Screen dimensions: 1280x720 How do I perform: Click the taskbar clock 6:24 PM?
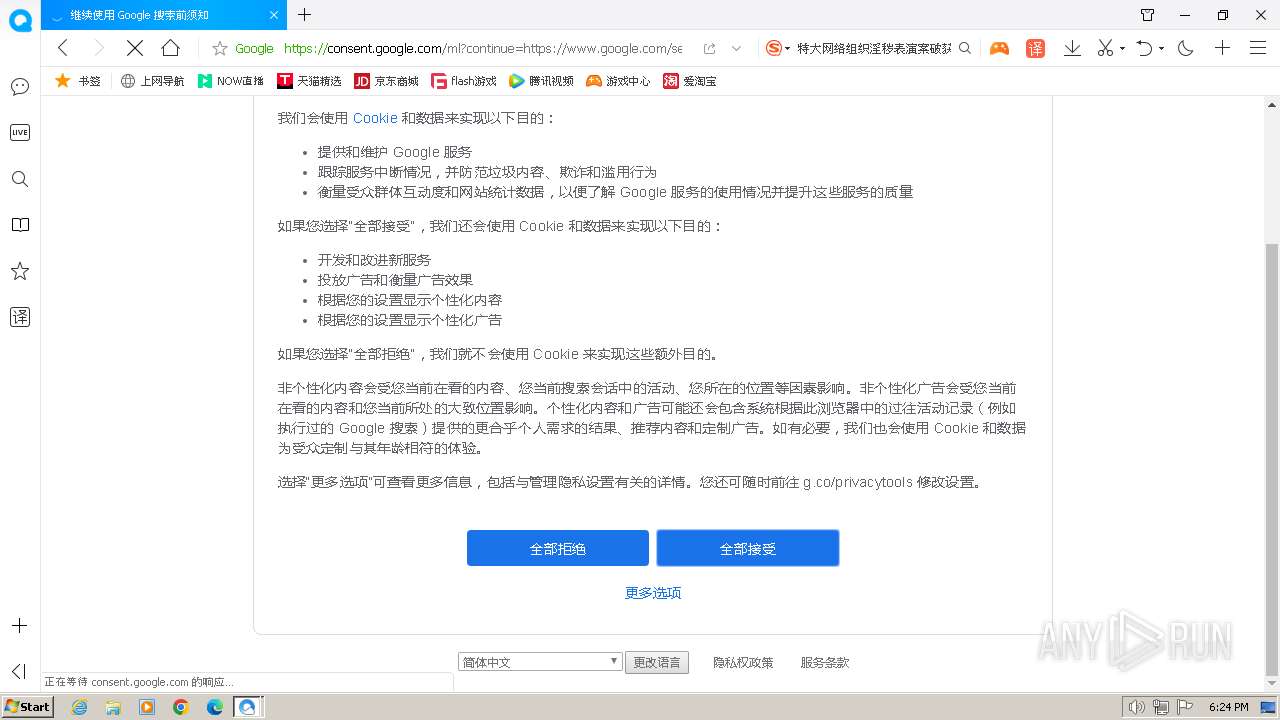(1228, 707)
